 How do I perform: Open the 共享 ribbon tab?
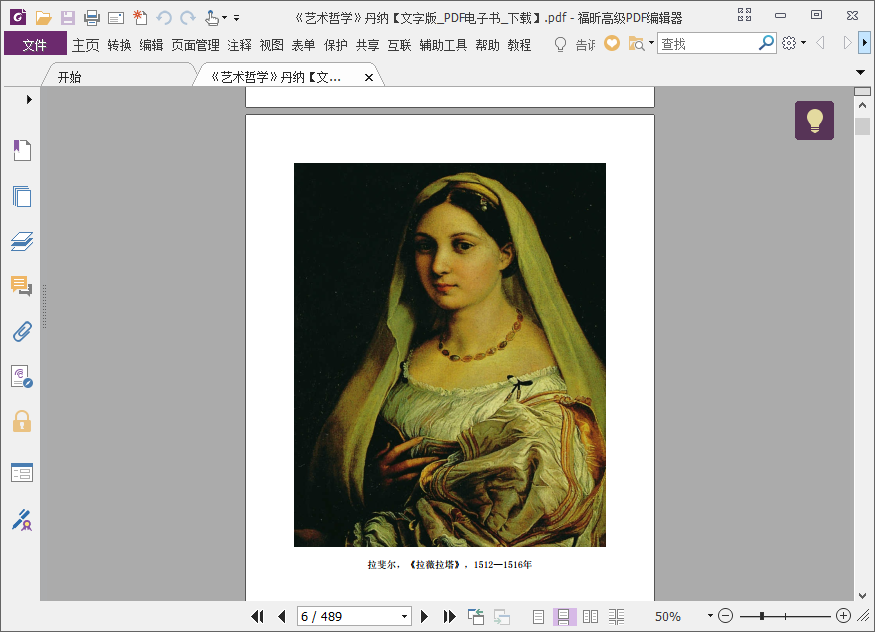point(368,45)
